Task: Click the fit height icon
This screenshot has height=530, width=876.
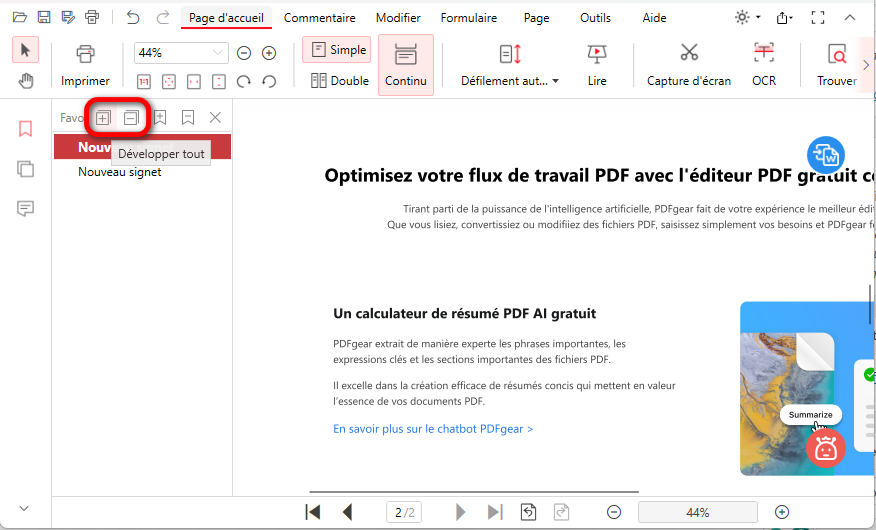Action: click(219, 82)
